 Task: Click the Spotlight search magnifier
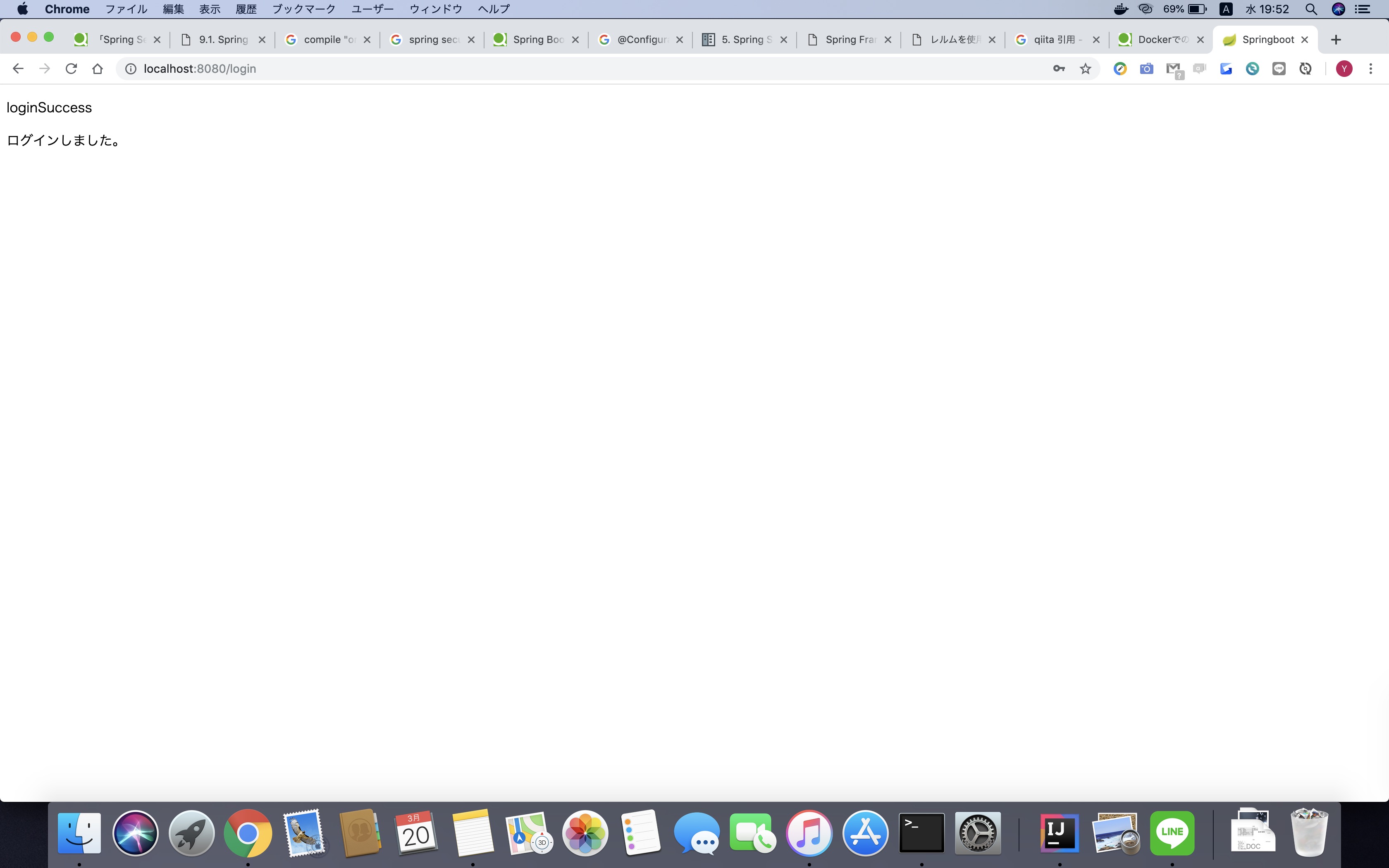(1311, 9)
